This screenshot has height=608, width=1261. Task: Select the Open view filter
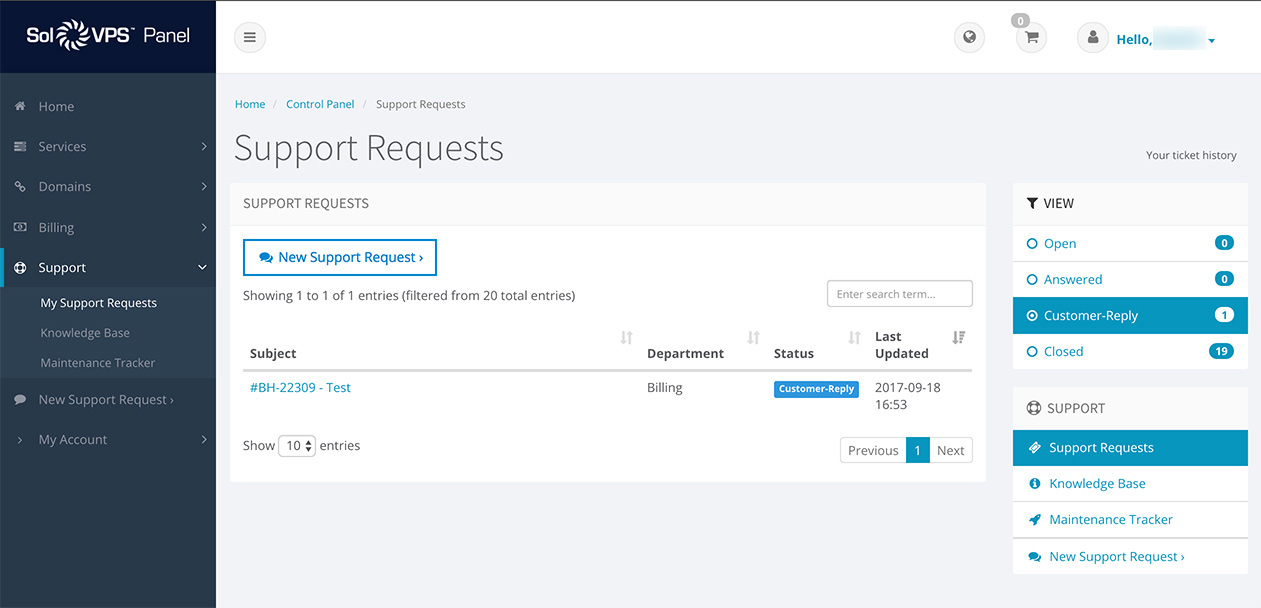coord(1060,243)
